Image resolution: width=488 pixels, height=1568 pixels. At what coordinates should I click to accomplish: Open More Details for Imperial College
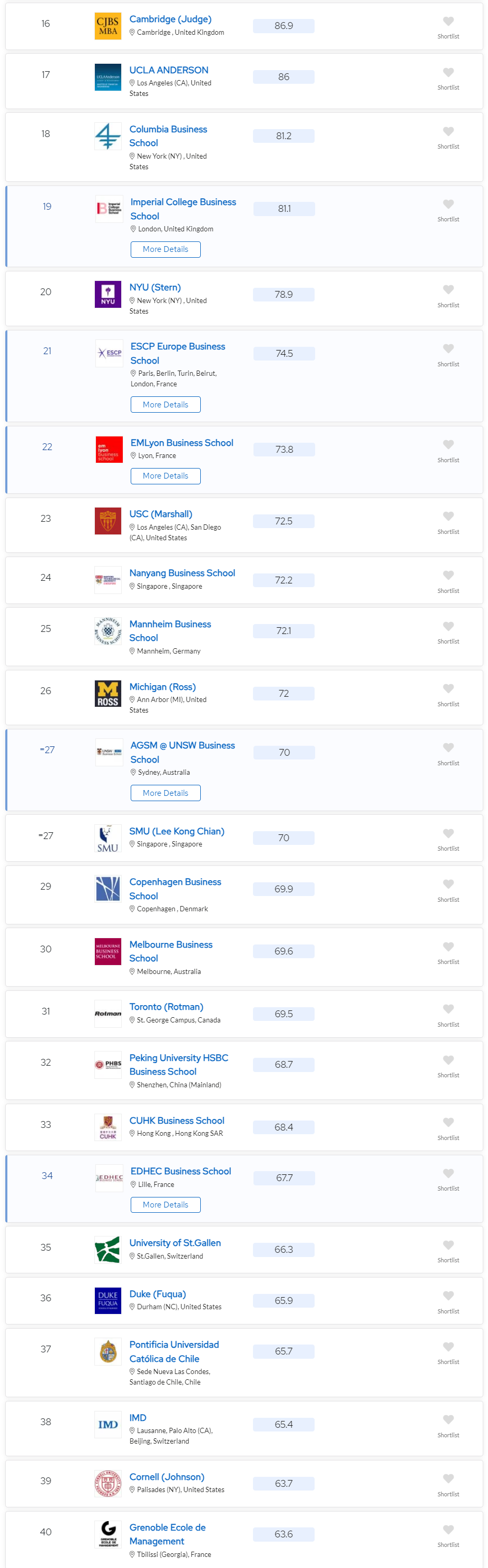[165, 250]
